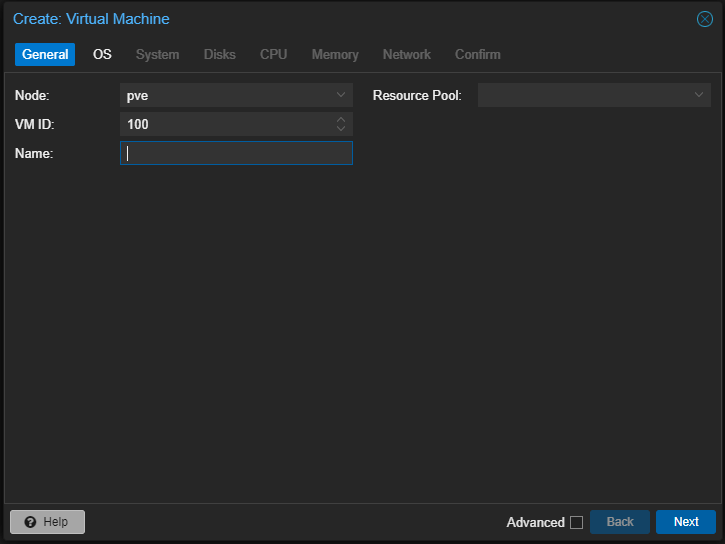Screen dimensions: 725x544
Task: Open the CPU tab
Action: point(273,54)
